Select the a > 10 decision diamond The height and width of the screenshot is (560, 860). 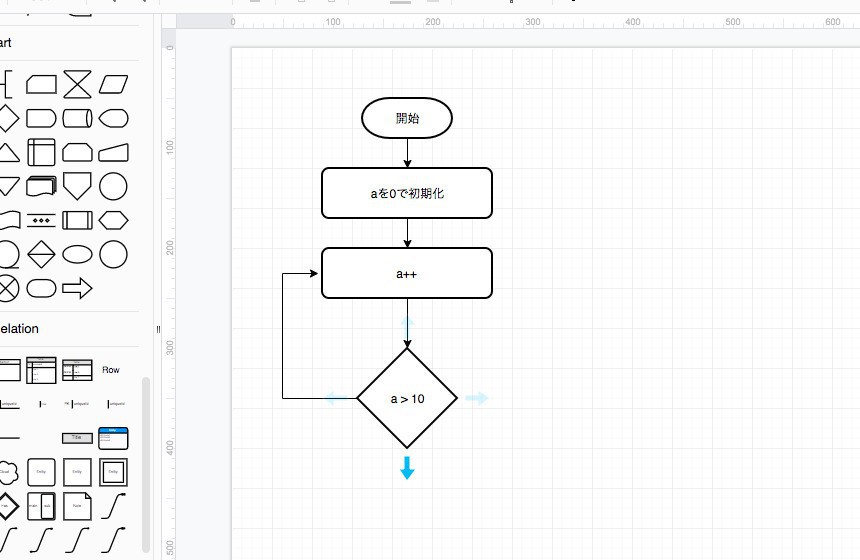[407, 398]
